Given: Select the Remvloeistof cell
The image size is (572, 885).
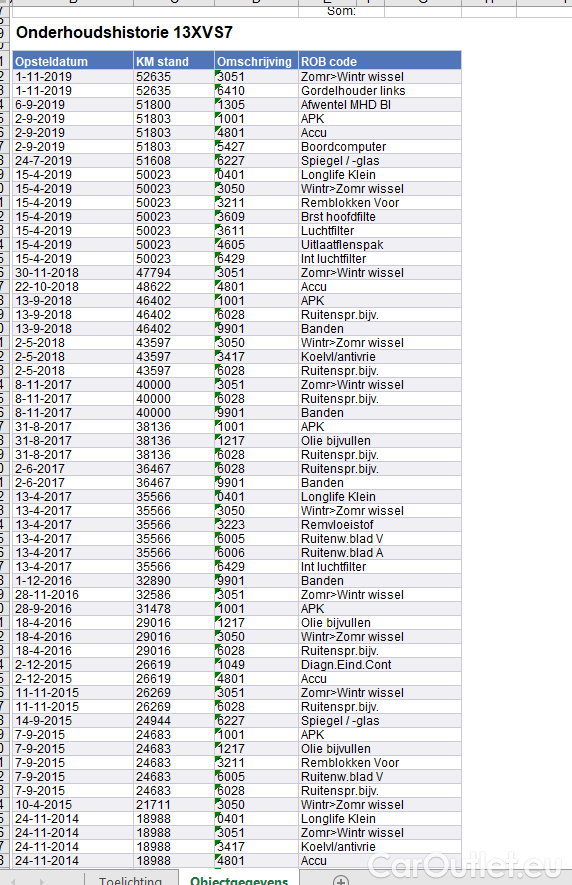Looking at the screenshot, I should point(379,524).
